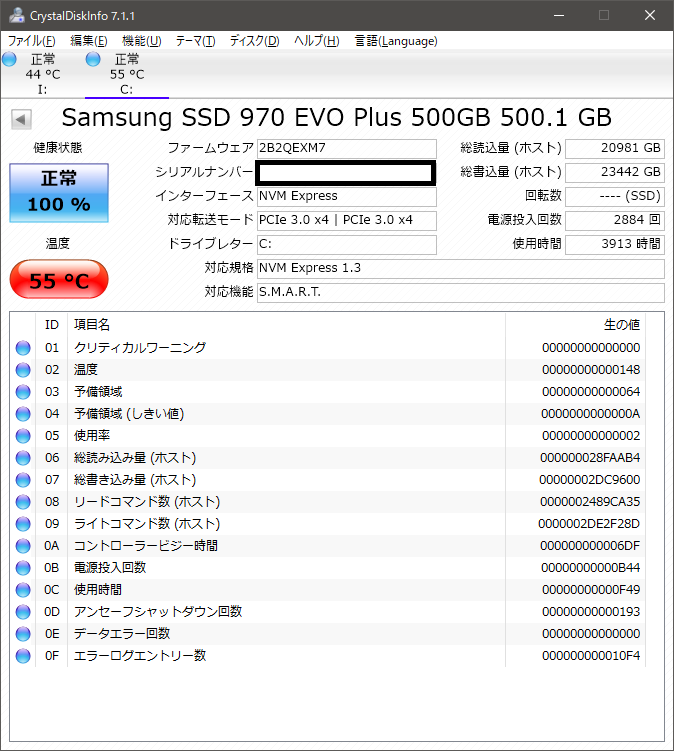Click total host reads value 20981 GB

click(615, 148)
